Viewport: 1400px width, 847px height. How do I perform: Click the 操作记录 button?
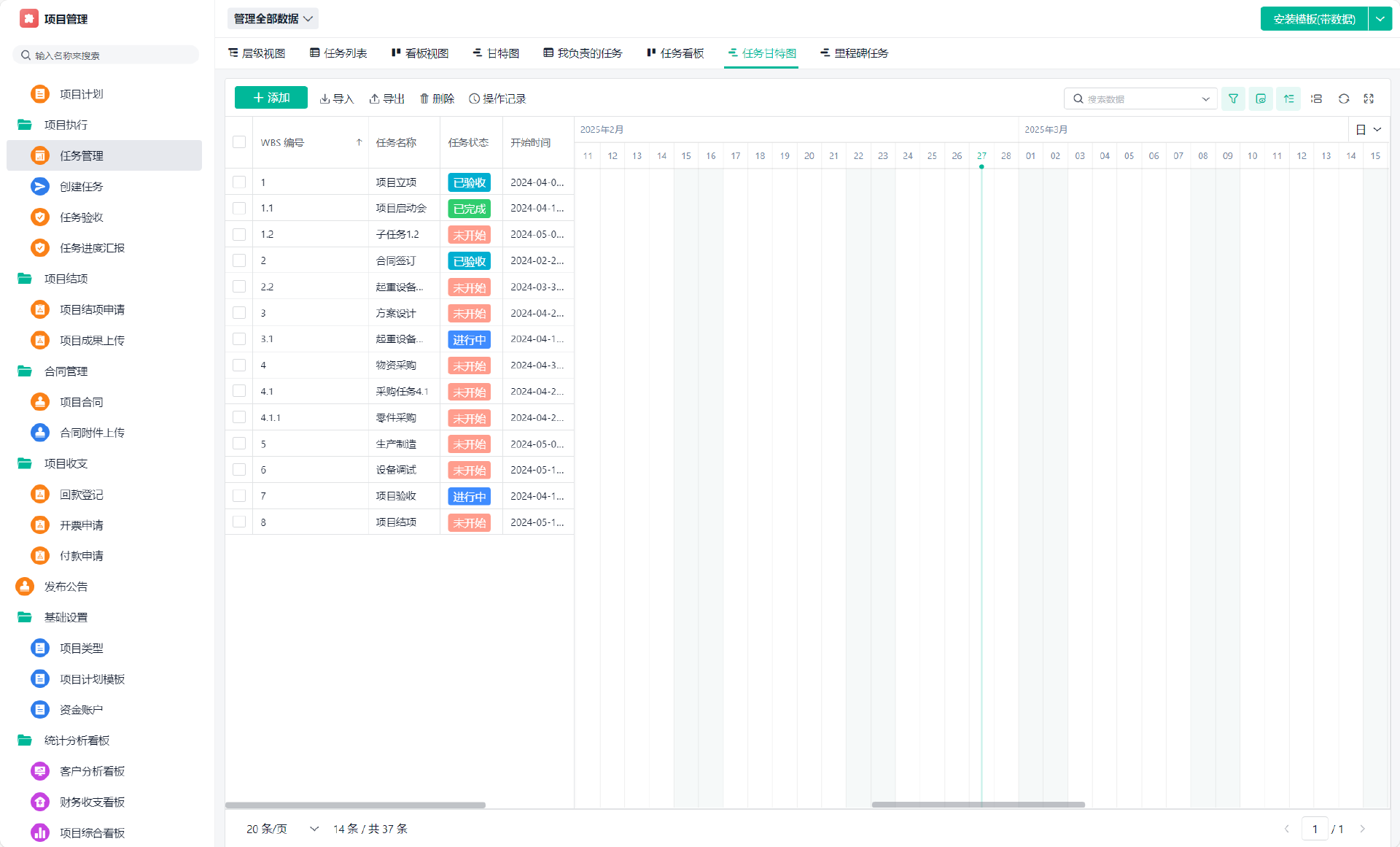[497, 98]
